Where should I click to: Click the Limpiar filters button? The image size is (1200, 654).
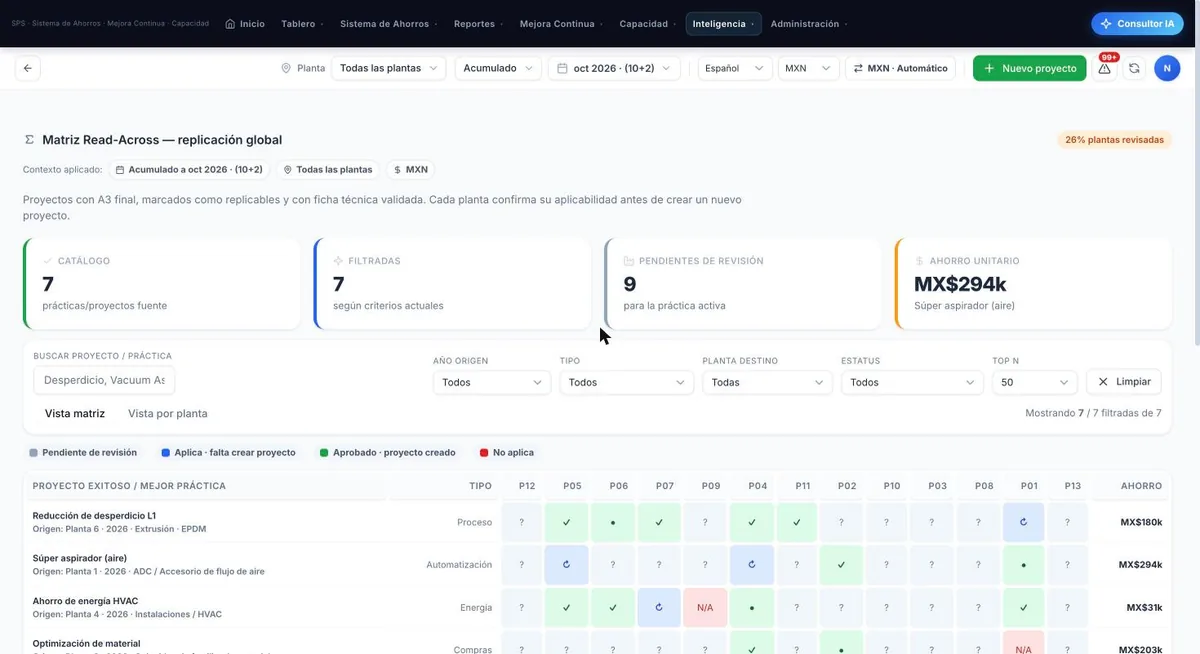coord(1124,382)
